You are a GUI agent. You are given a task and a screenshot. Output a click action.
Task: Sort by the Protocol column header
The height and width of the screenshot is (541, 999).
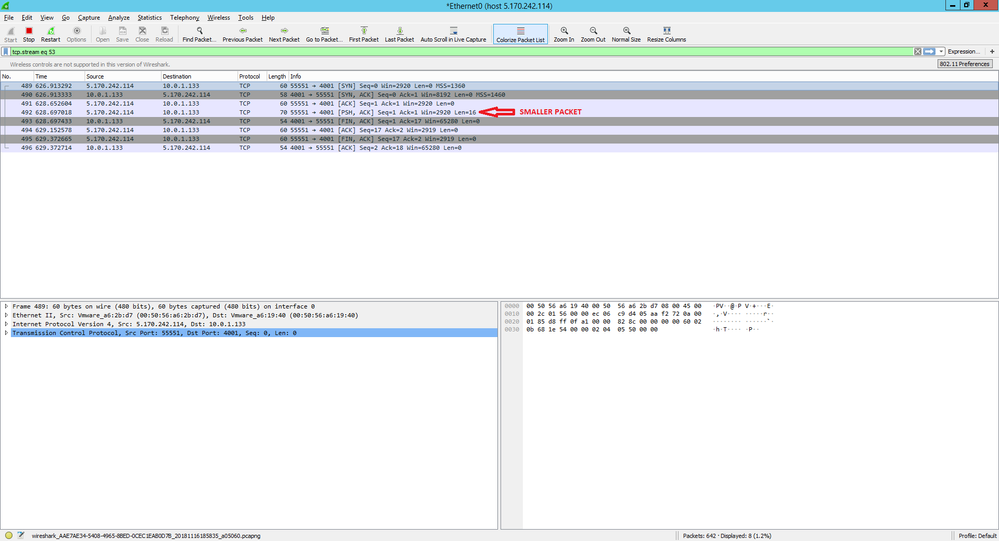tap(252, 76)
